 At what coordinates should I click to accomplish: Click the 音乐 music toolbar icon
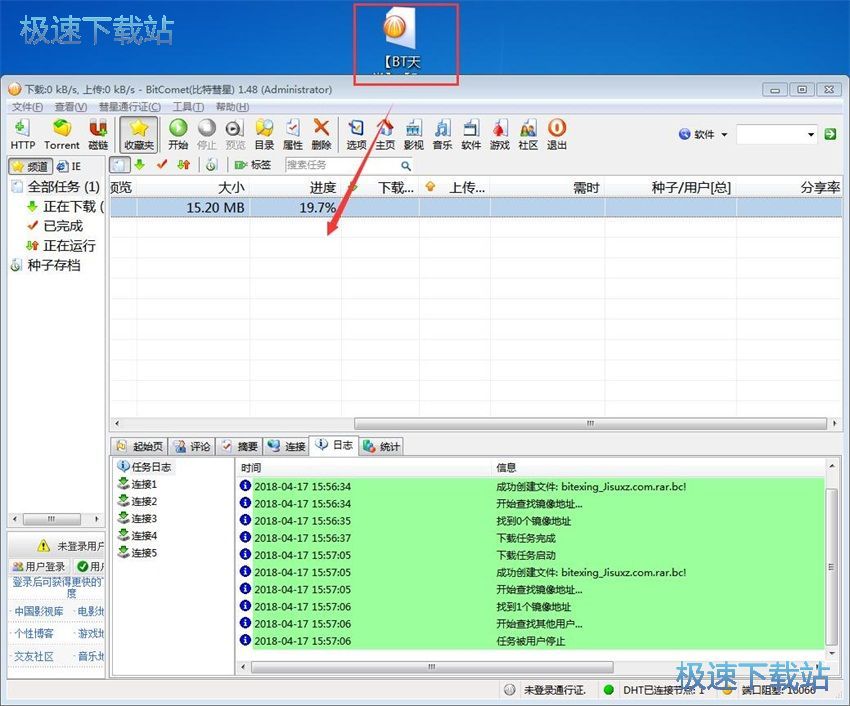pos(442,134)
